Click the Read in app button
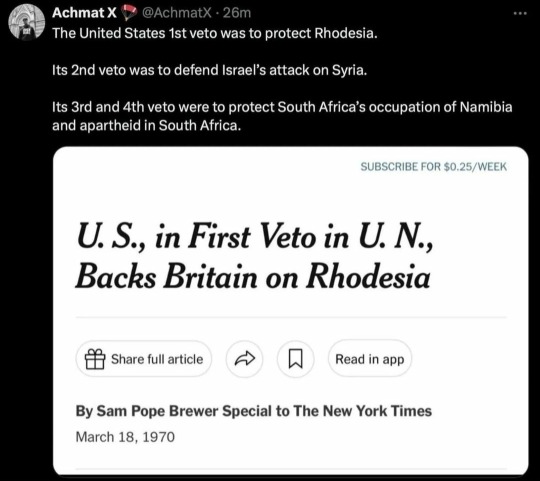This screenshot has height=481, width=540. [370, 359]
